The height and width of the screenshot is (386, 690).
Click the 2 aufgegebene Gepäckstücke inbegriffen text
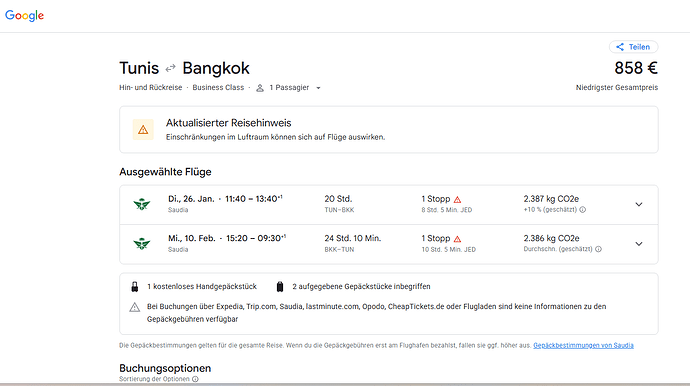tap(361, 287)
